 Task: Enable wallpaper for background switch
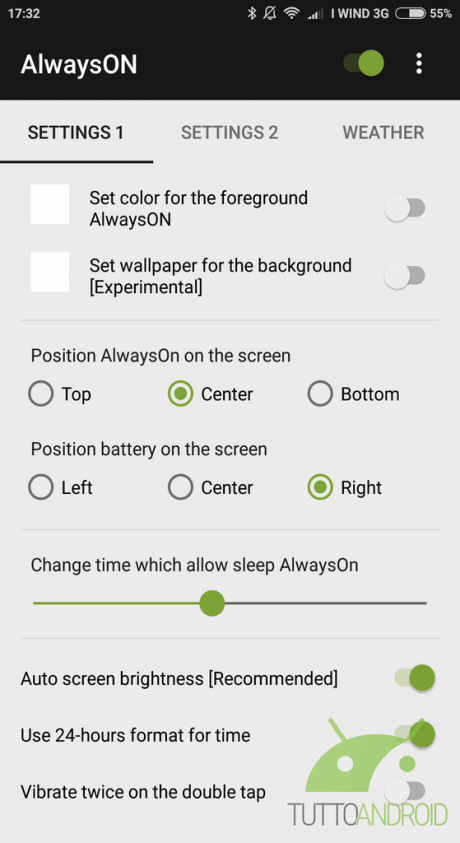[405, 276]
